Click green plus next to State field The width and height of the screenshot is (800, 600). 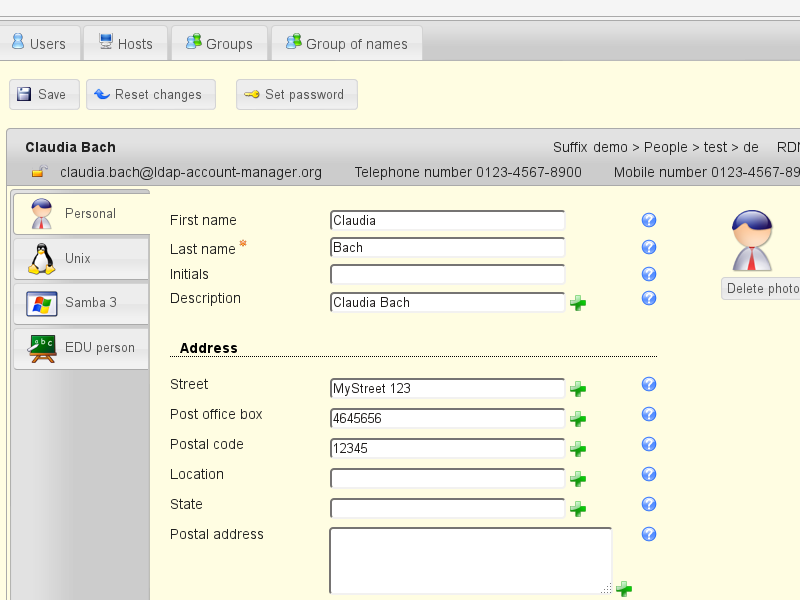(x=577, y=509)
